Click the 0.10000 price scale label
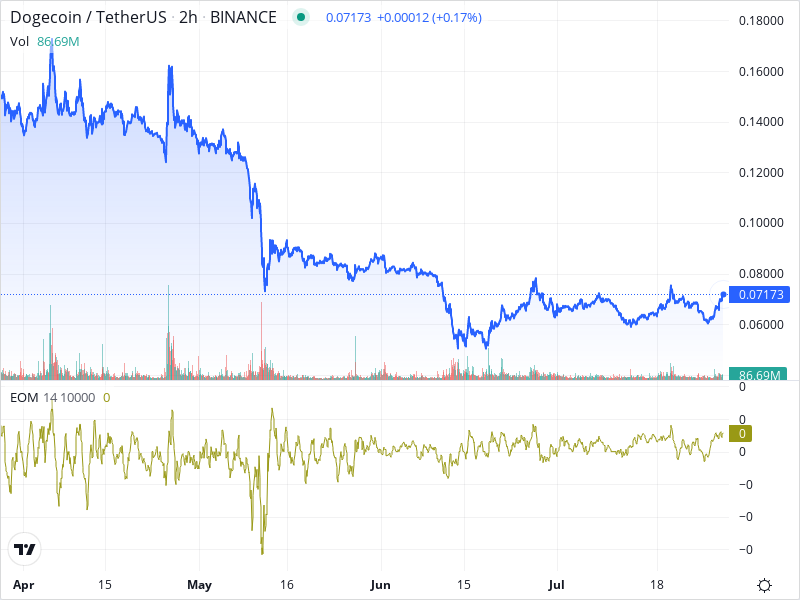800x600 pixels. click(761, 223)
